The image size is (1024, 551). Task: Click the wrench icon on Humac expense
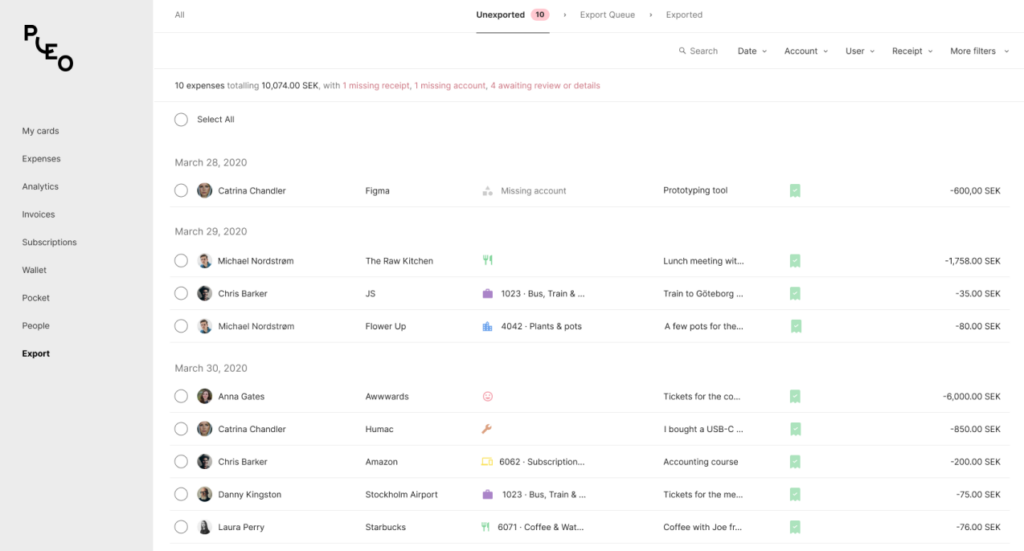(487, 429)
